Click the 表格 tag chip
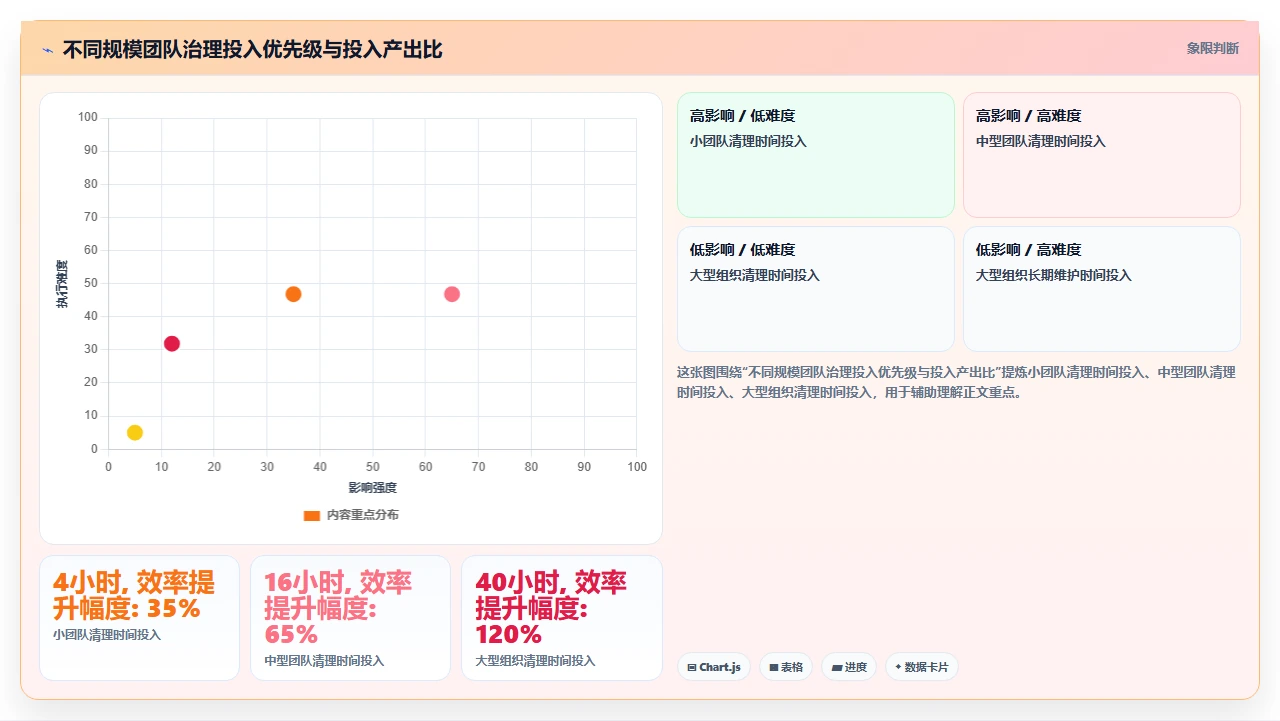This screenshot has width=1280, height=721. pyautogui.click(x=786, y=667)
